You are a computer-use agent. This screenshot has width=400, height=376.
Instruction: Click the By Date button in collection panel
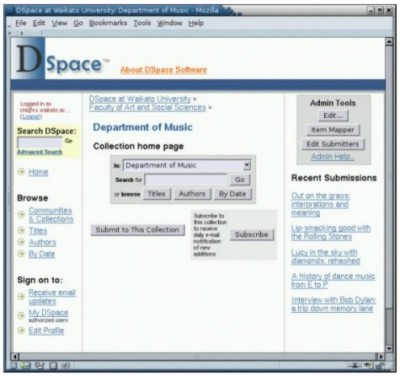(232, 194)
